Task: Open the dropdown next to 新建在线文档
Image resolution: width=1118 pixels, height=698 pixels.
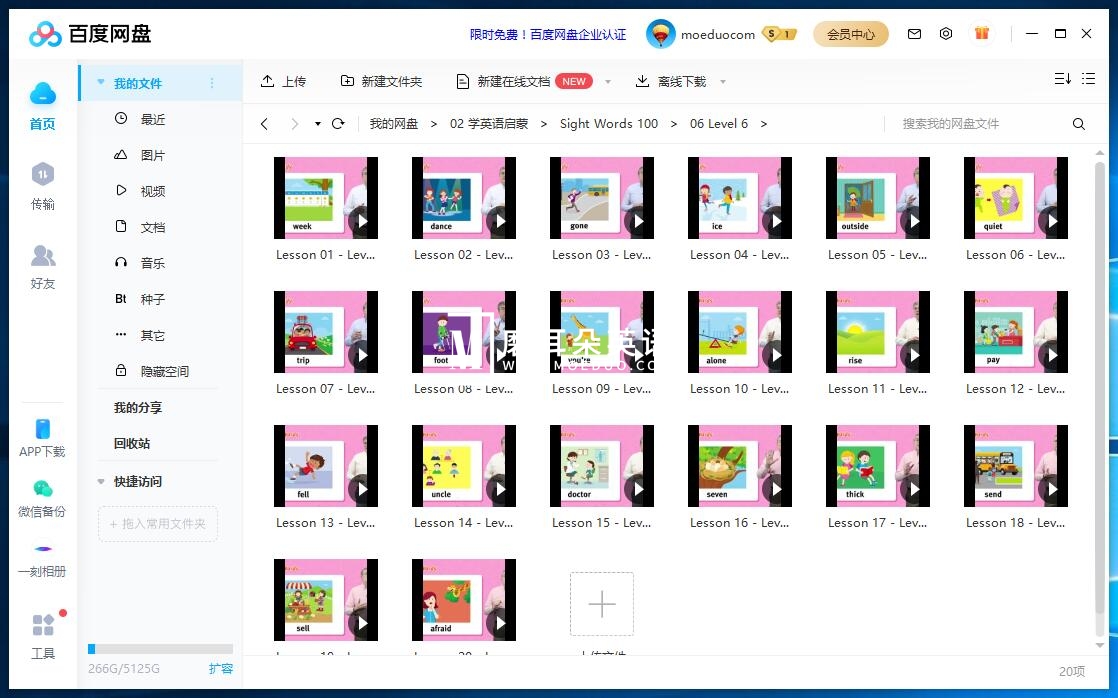Action: click(606, 82)
